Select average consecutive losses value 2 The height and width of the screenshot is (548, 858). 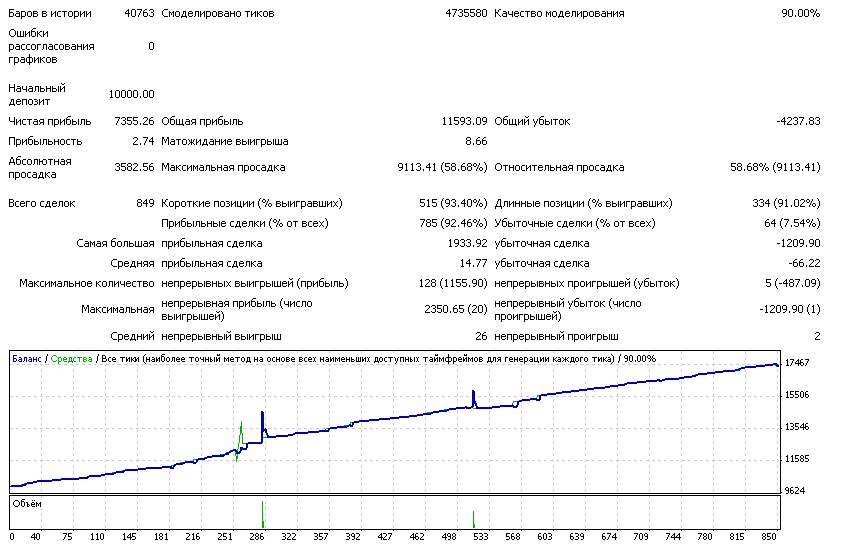[817, 336]
